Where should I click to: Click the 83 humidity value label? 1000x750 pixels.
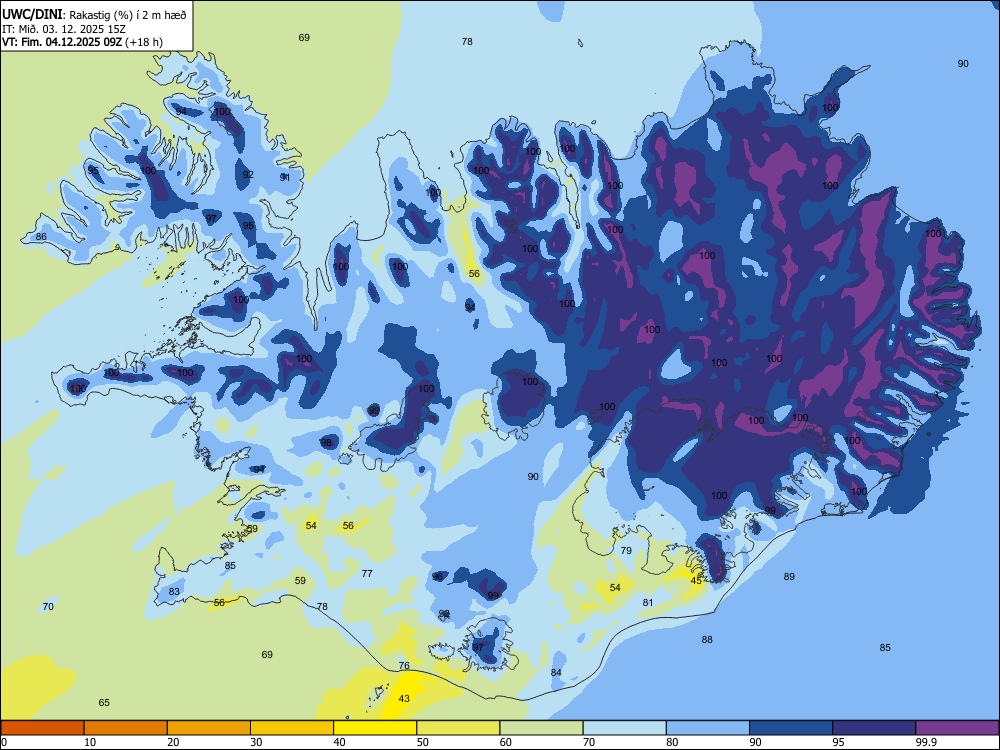pos(174,592)
